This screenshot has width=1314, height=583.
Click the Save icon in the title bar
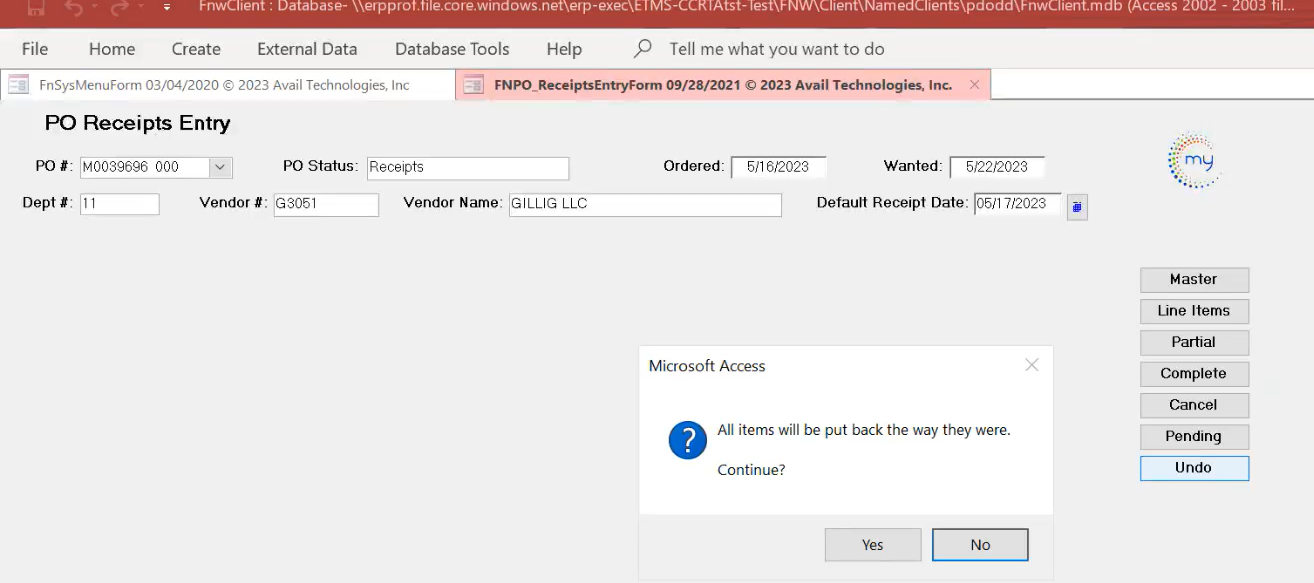pyautogui.click(x=36, y=6)
